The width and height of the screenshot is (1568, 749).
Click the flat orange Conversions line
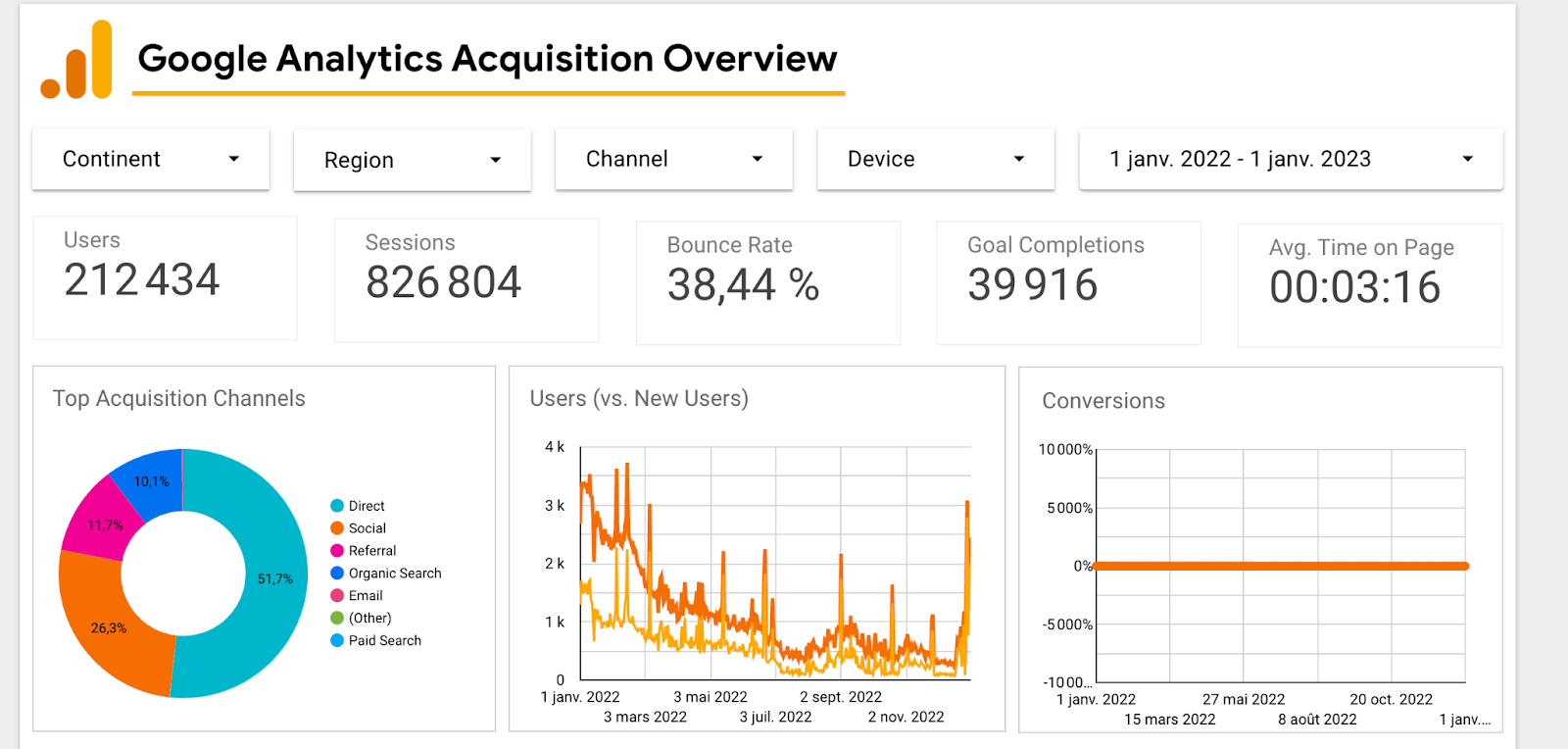tap(1281, 566)
